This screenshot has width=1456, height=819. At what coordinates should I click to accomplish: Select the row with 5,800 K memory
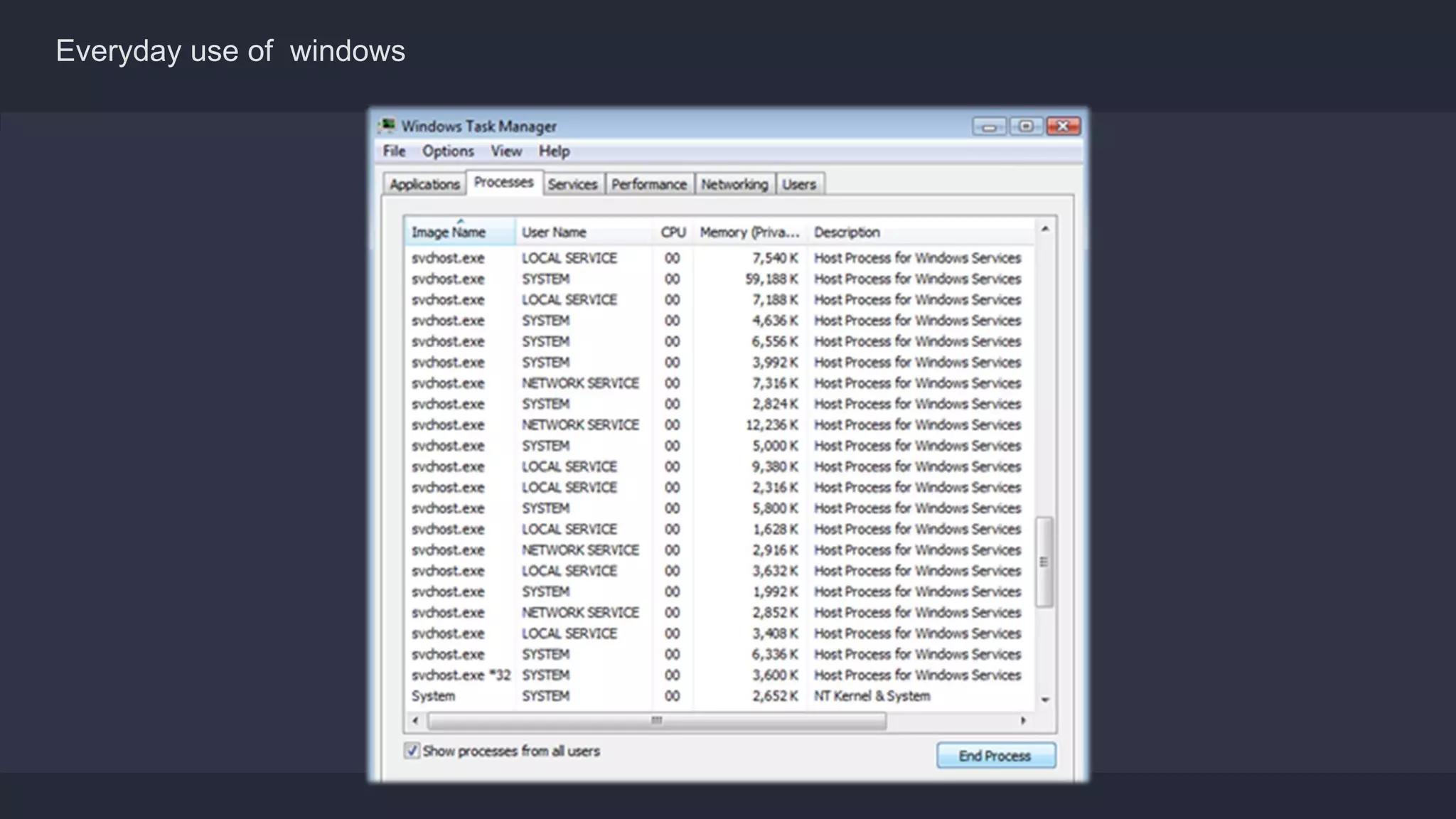point(719,508)
